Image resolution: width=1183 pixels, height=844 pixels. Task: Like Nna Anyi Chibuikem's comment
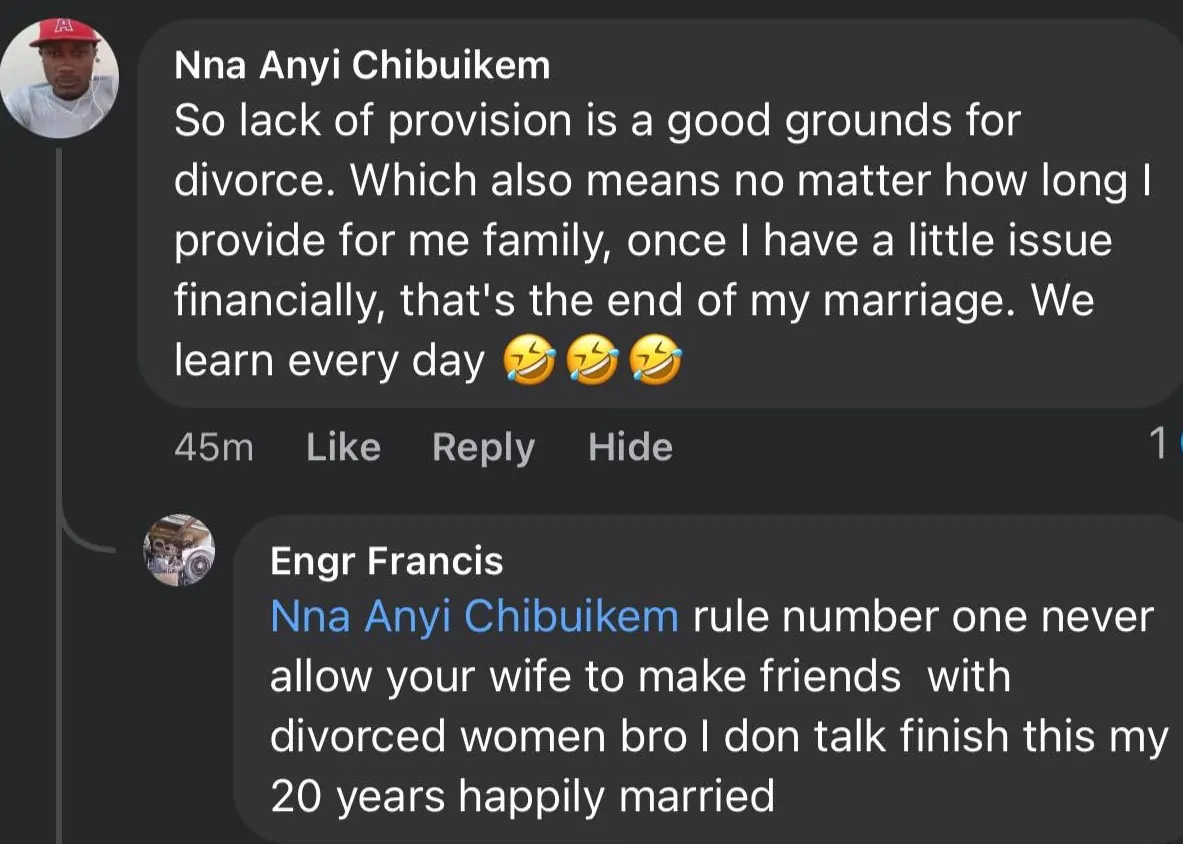(343, 447)
